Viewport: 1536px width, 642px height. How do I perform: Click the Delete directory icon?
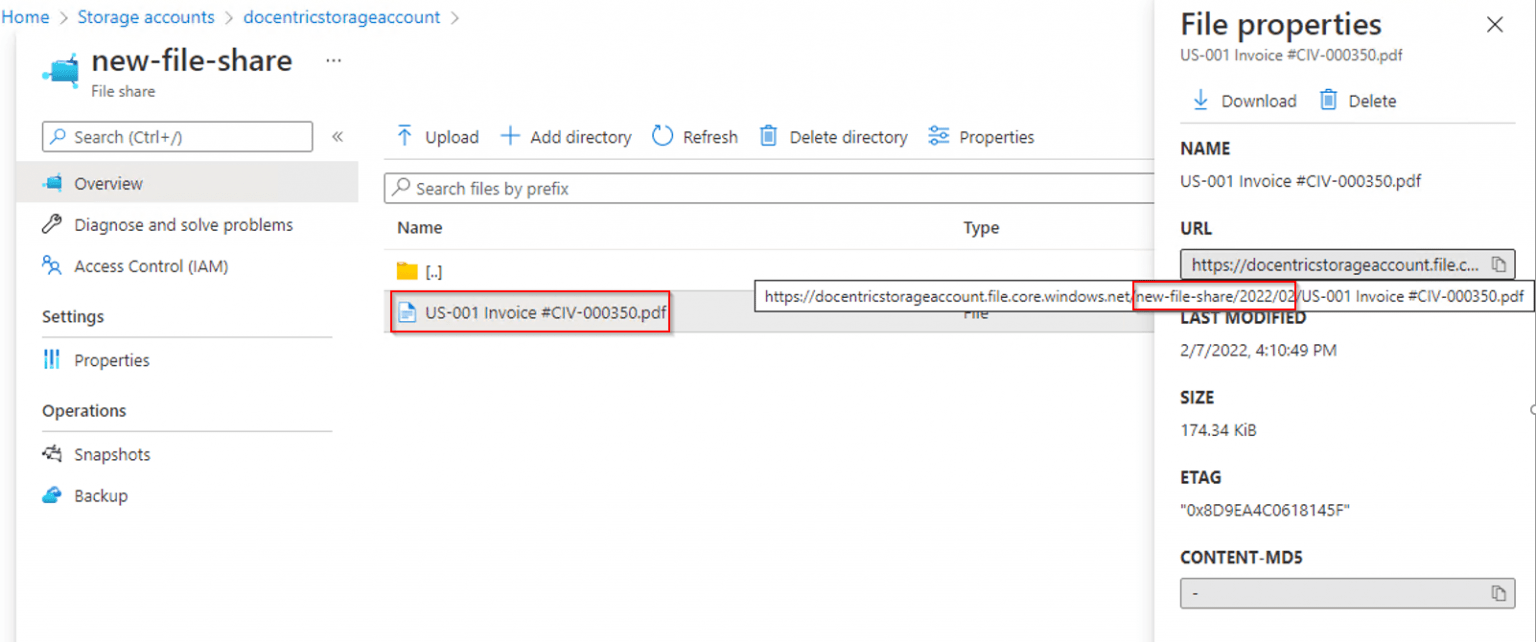[x=768, y=136]
